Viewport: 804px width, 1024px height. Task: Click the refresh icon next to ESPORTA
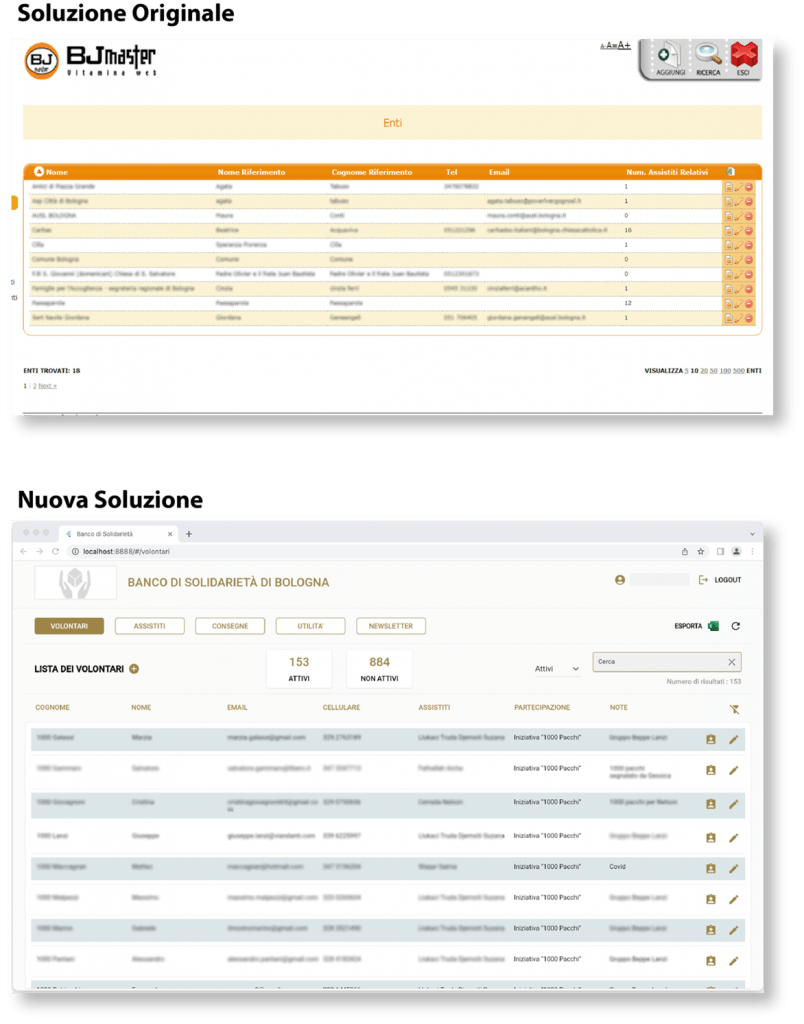(735, 626)
